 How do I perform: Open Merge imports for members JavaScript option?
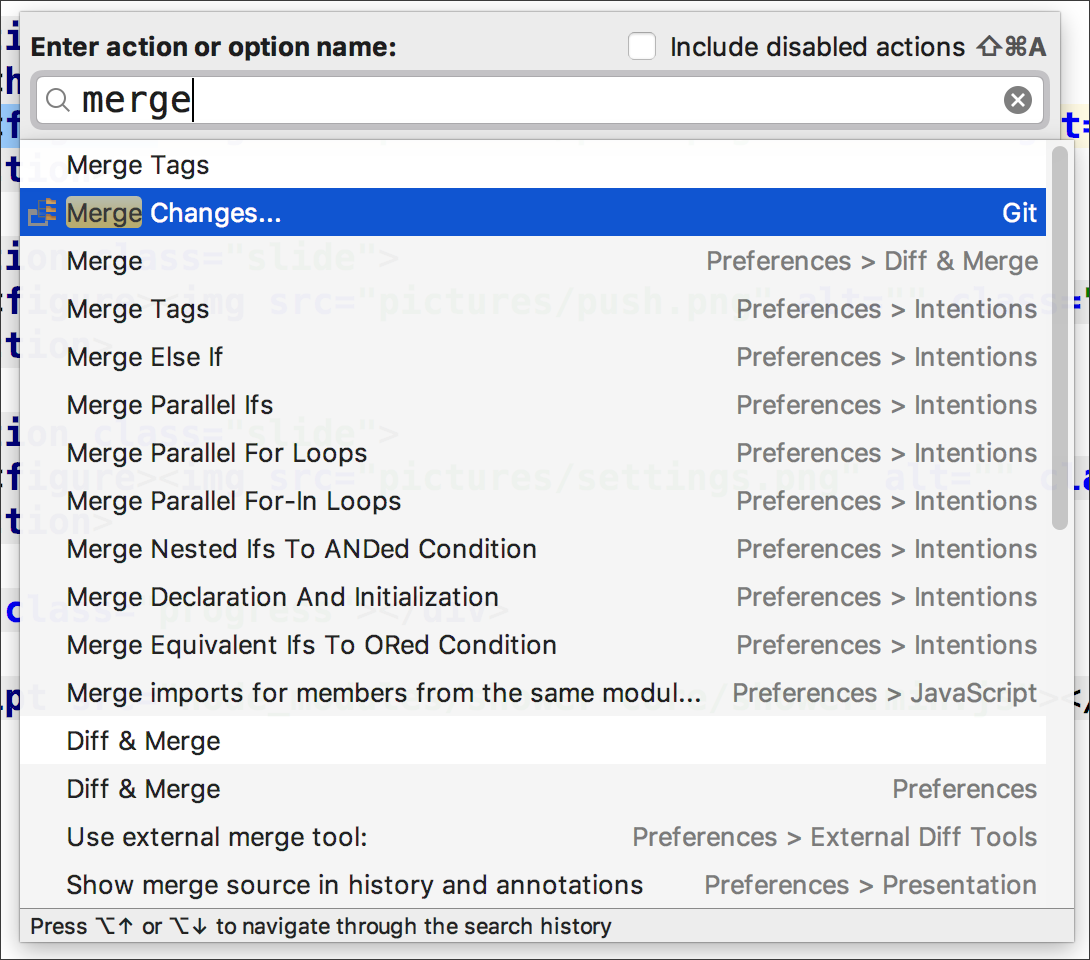point(532,692)
